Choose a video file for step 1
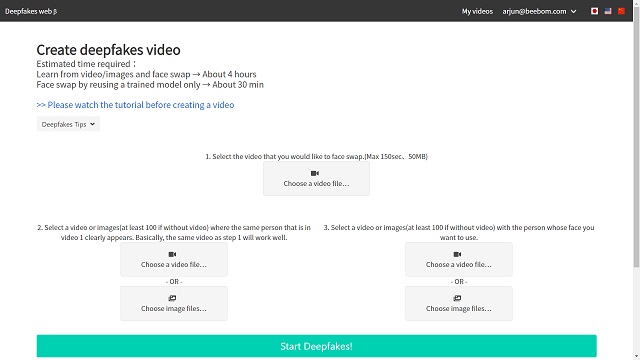 [316, 178]
